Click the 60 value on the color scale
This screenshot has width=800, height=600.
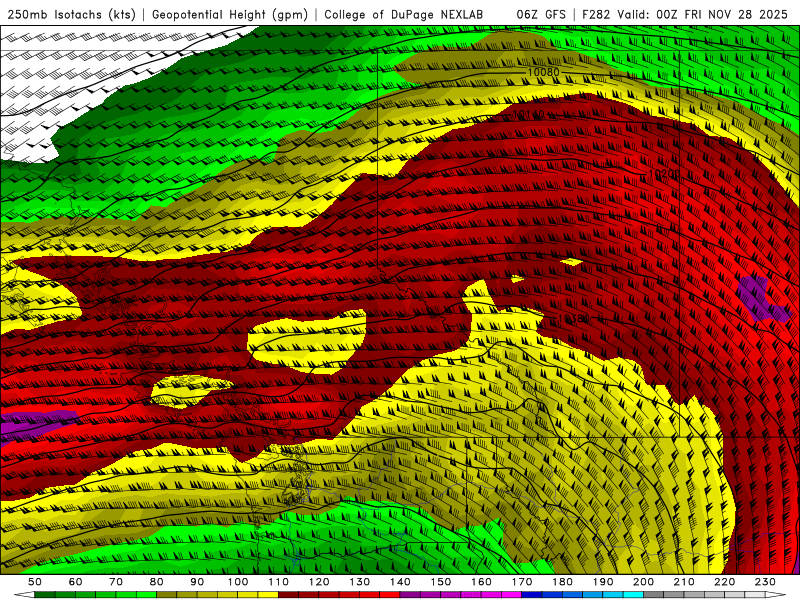click(x=76, y=582)
